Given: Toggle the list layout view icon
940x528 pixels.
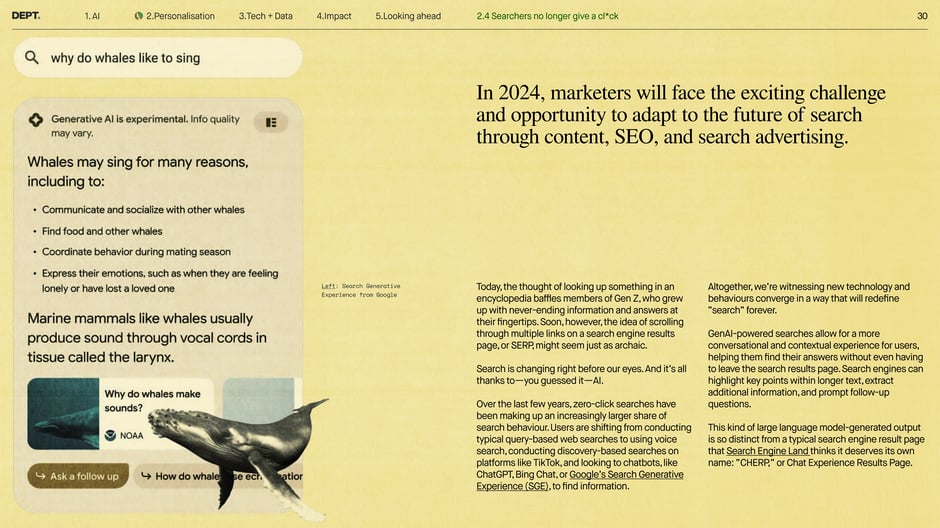Looking at the screenshot, I should (271, 122).
